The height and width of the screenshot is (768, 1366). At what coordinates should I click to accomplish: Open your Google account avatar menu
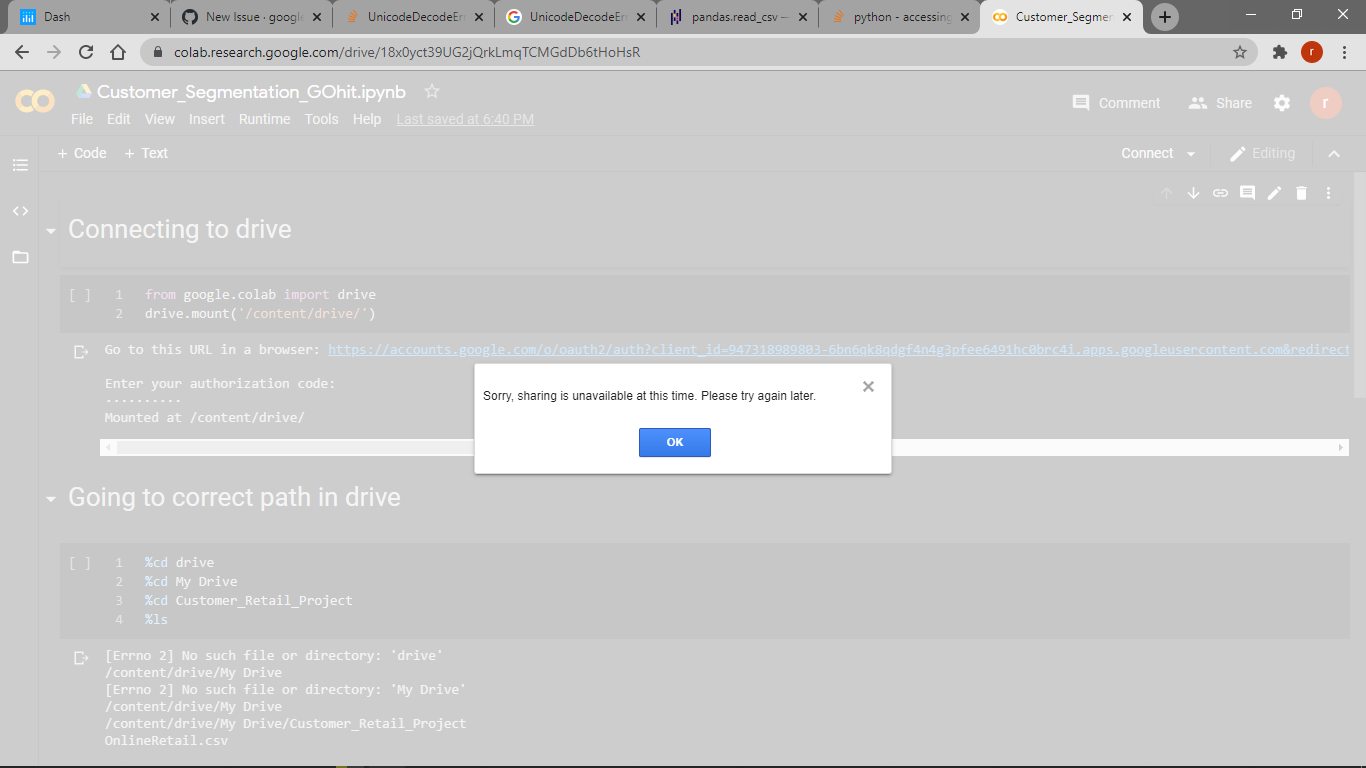pyautogui.click(x=1325, y=103)
